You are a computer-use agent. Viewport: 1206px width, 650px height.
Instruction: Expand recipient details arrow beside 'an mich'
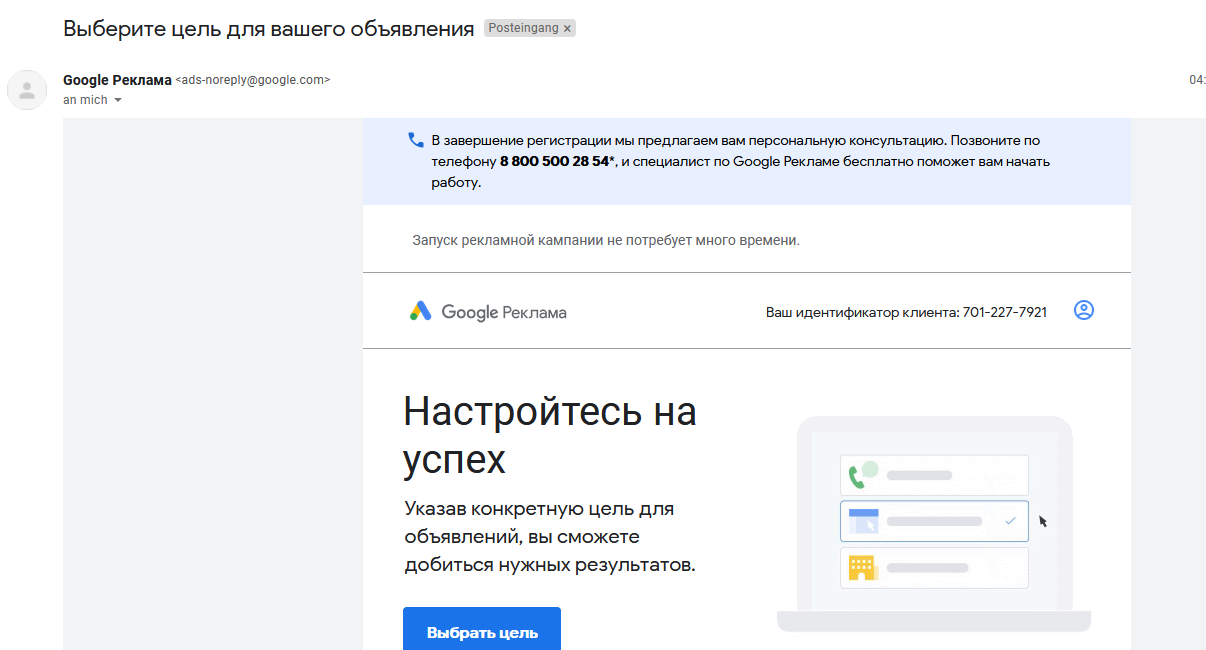pos(118,100)
